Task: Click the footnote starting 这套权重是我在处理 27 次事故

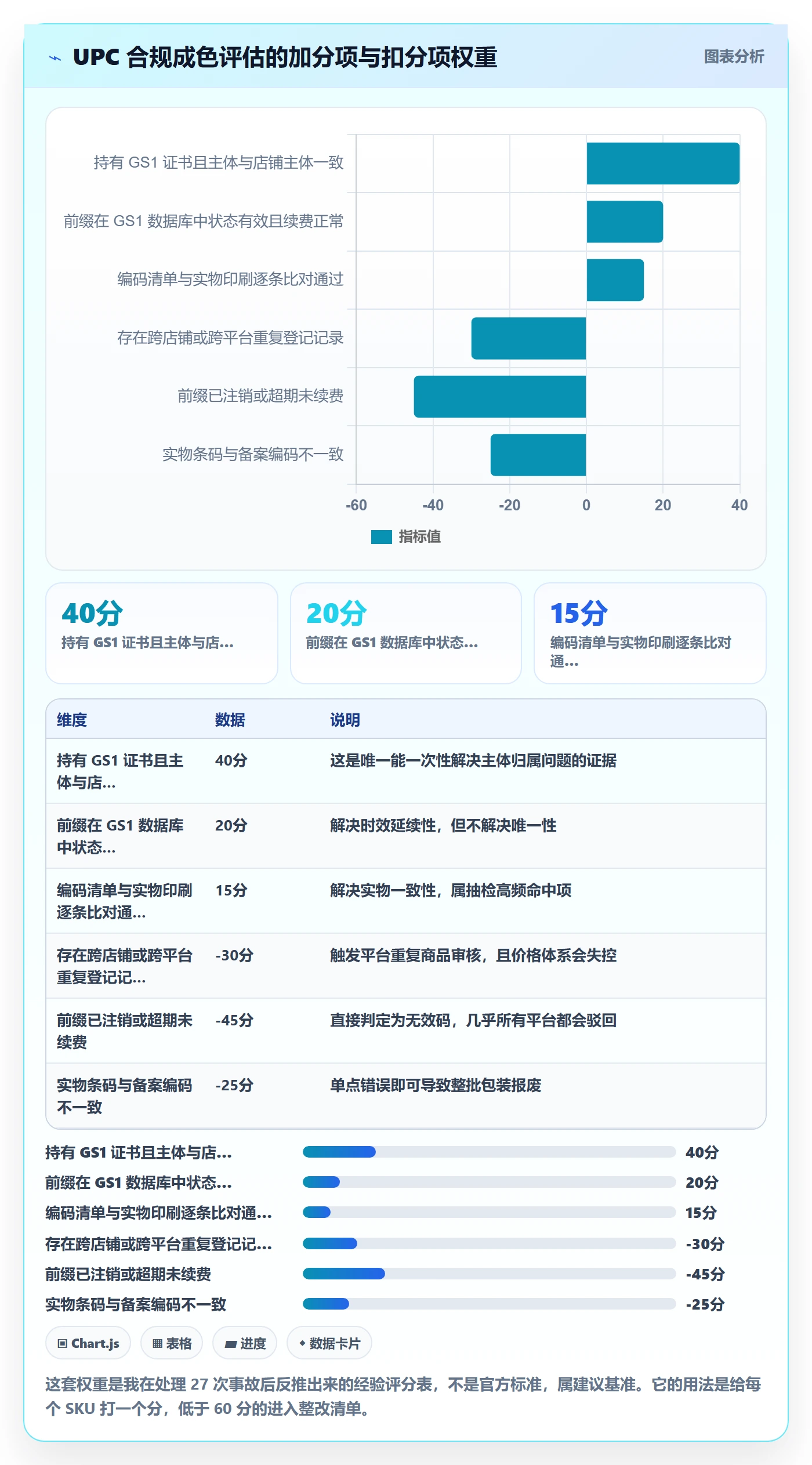Action: [404, 1397]
